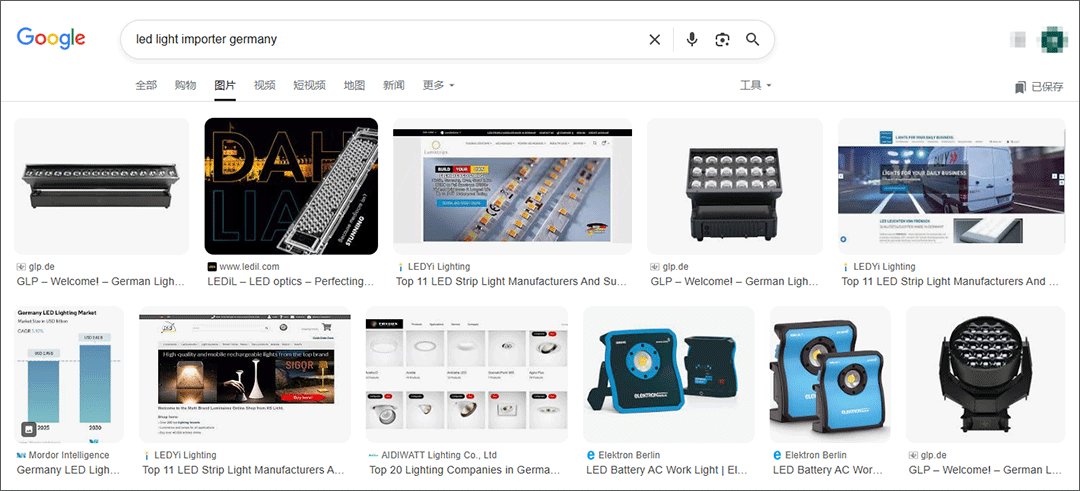Switch to the 地图 tab
Screen dimensions: 1080x491
click(x=354, y=85)
